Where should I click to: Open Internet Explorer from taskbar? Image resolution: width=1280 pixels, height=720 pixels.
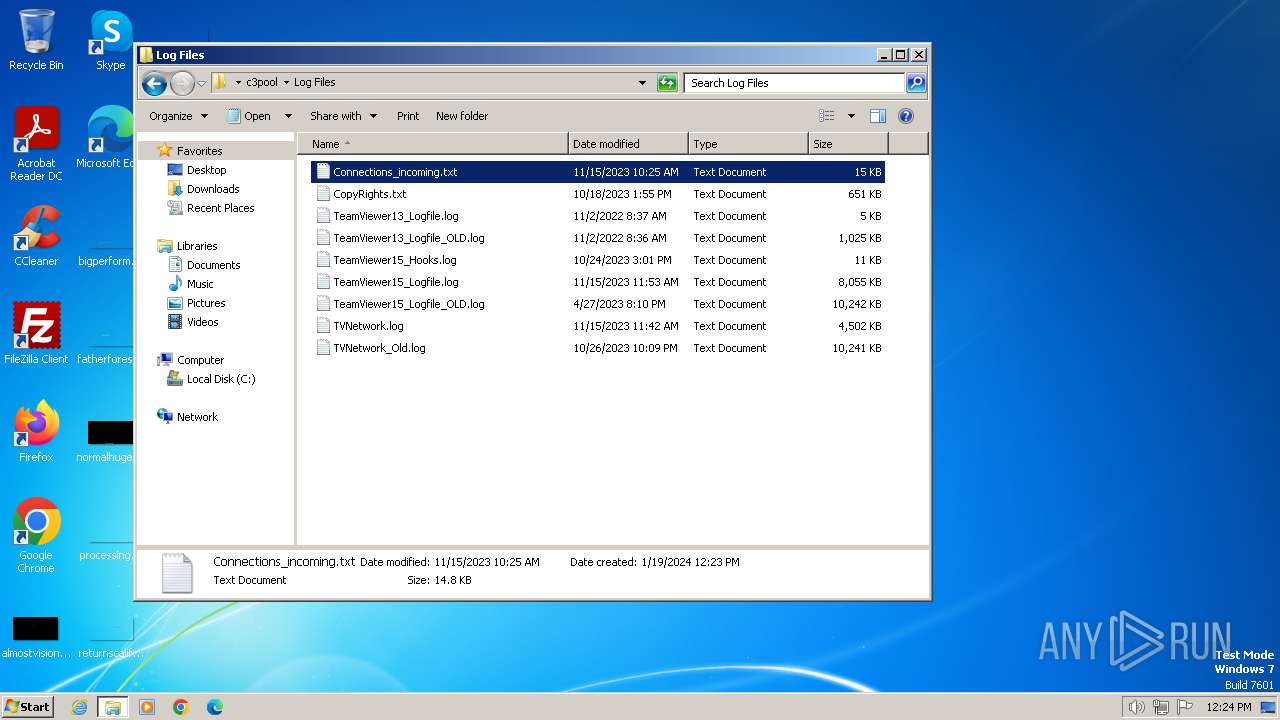pyautogui.click(x=79, y=707)
